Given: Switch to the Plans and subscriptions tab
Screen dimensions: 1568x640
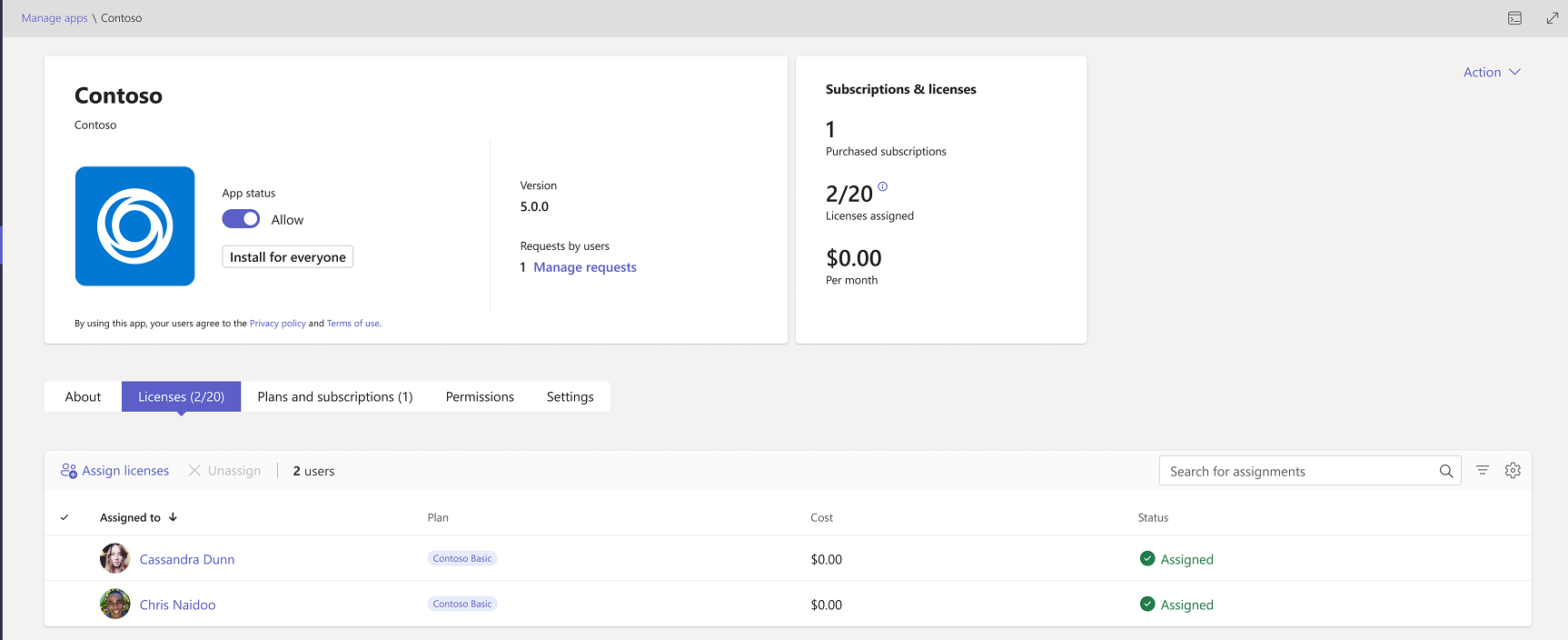Looking at the screenshot, I should [x=334, y=397].
